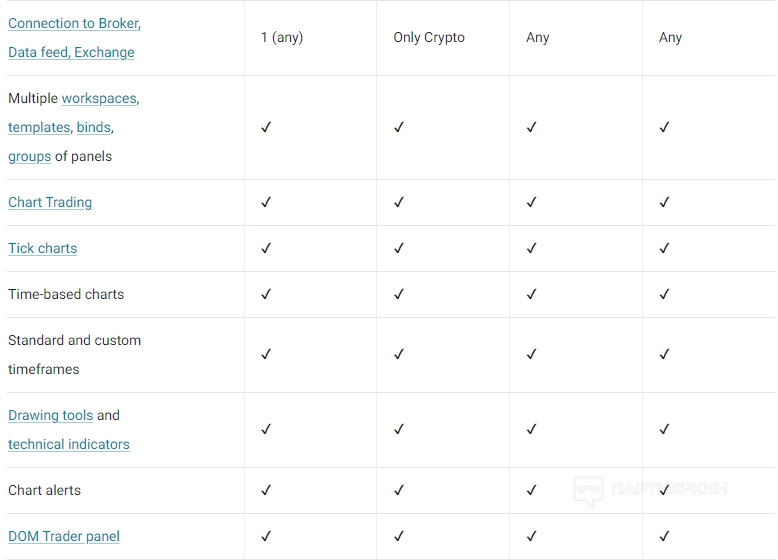The height and width of the screenshot is (560, 778).
Task: Open the Data feed, Exchange link
Action: pos(71,52)
